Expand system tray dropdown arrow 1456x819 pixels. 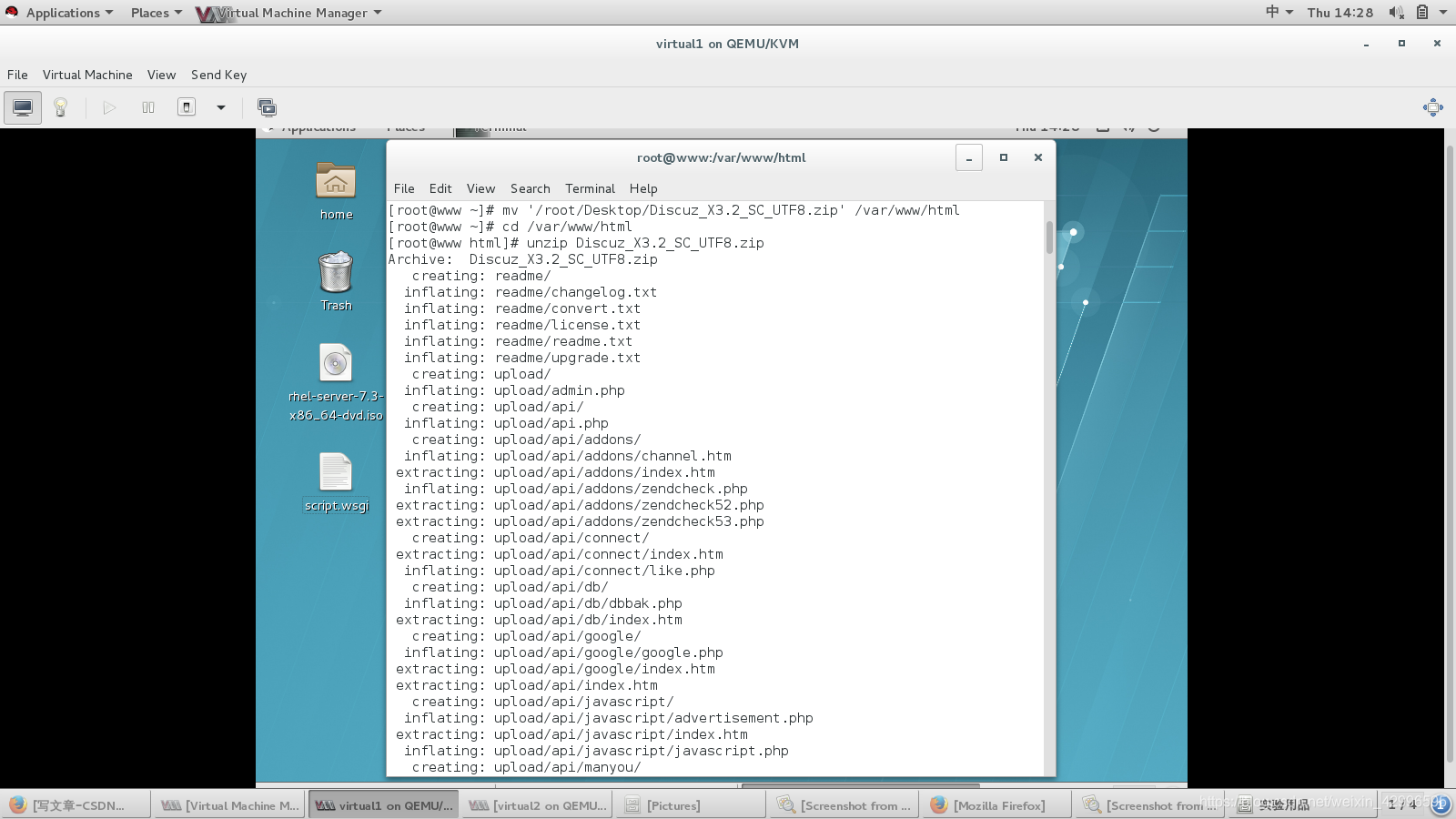tap(1443, 12)
